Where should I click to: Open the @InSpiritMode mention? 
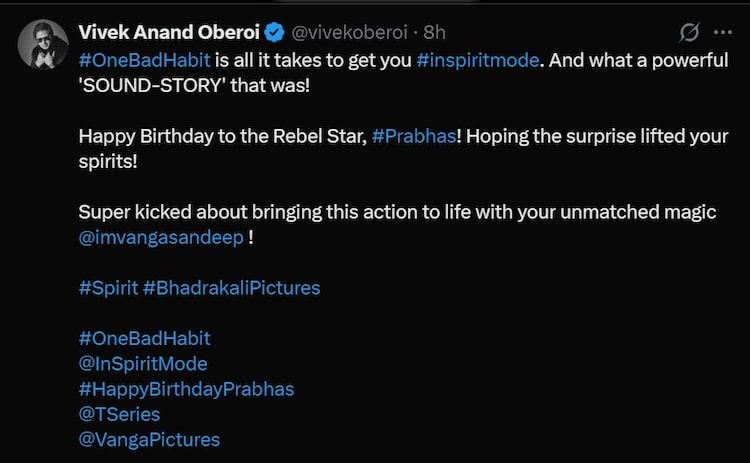pos(142,363)
